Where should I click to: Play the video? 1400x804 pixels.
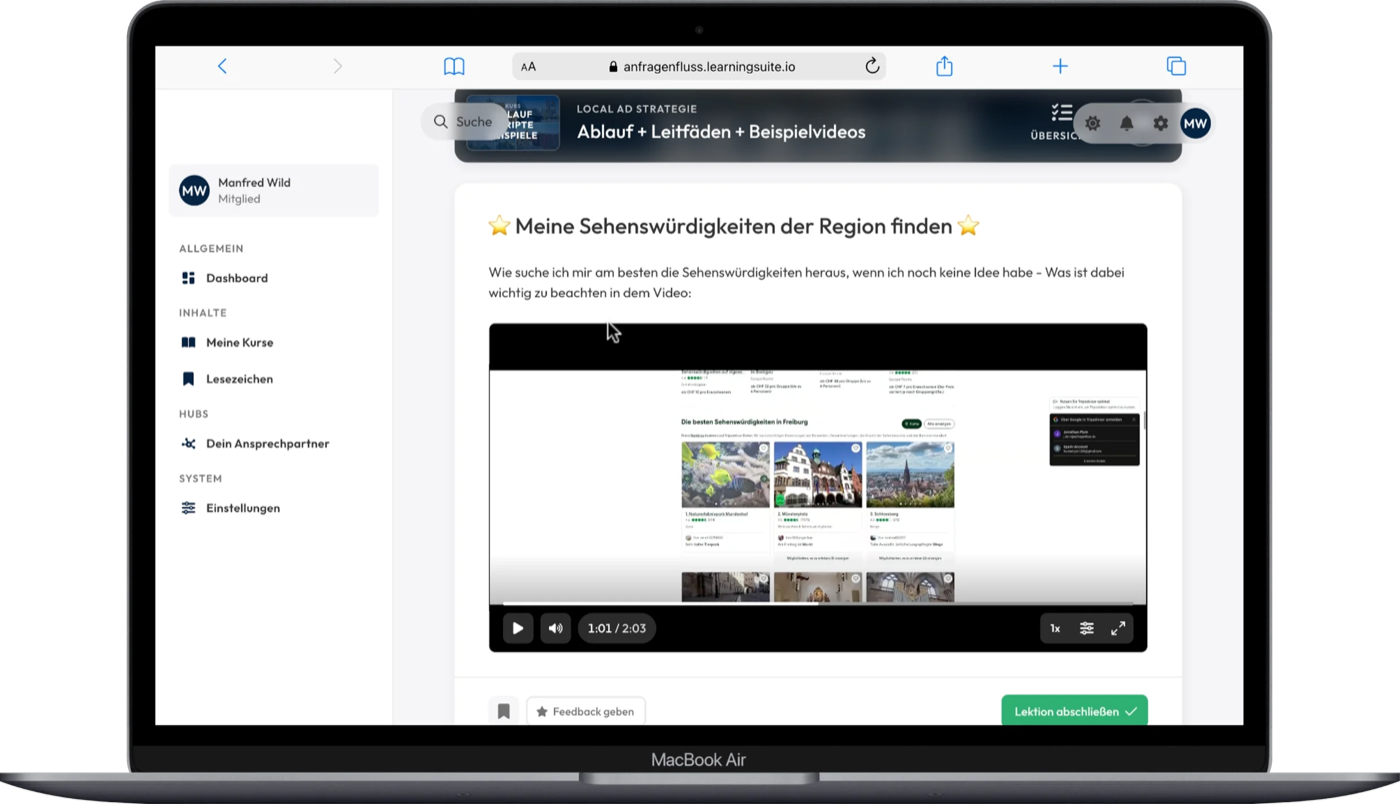pyautogui.click(x=517, y=628)
